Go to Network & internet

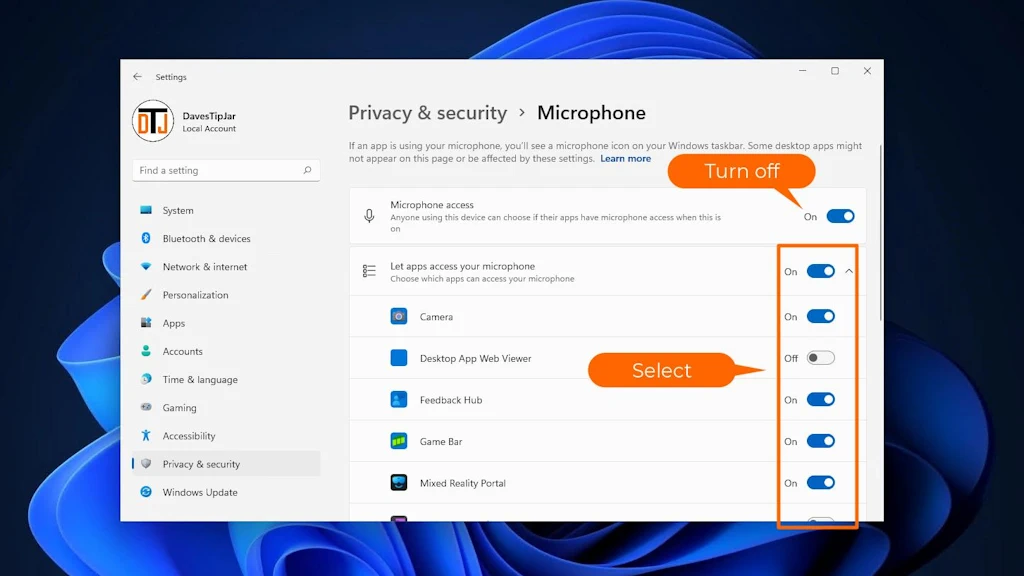(226, 266)
